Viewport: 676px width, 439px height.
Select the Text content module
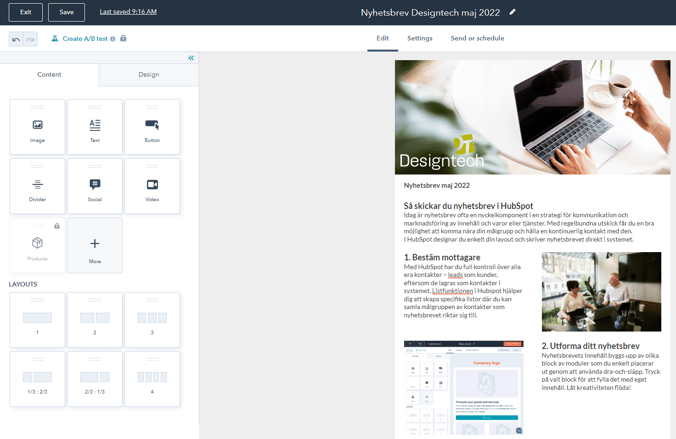click(95, 127)
